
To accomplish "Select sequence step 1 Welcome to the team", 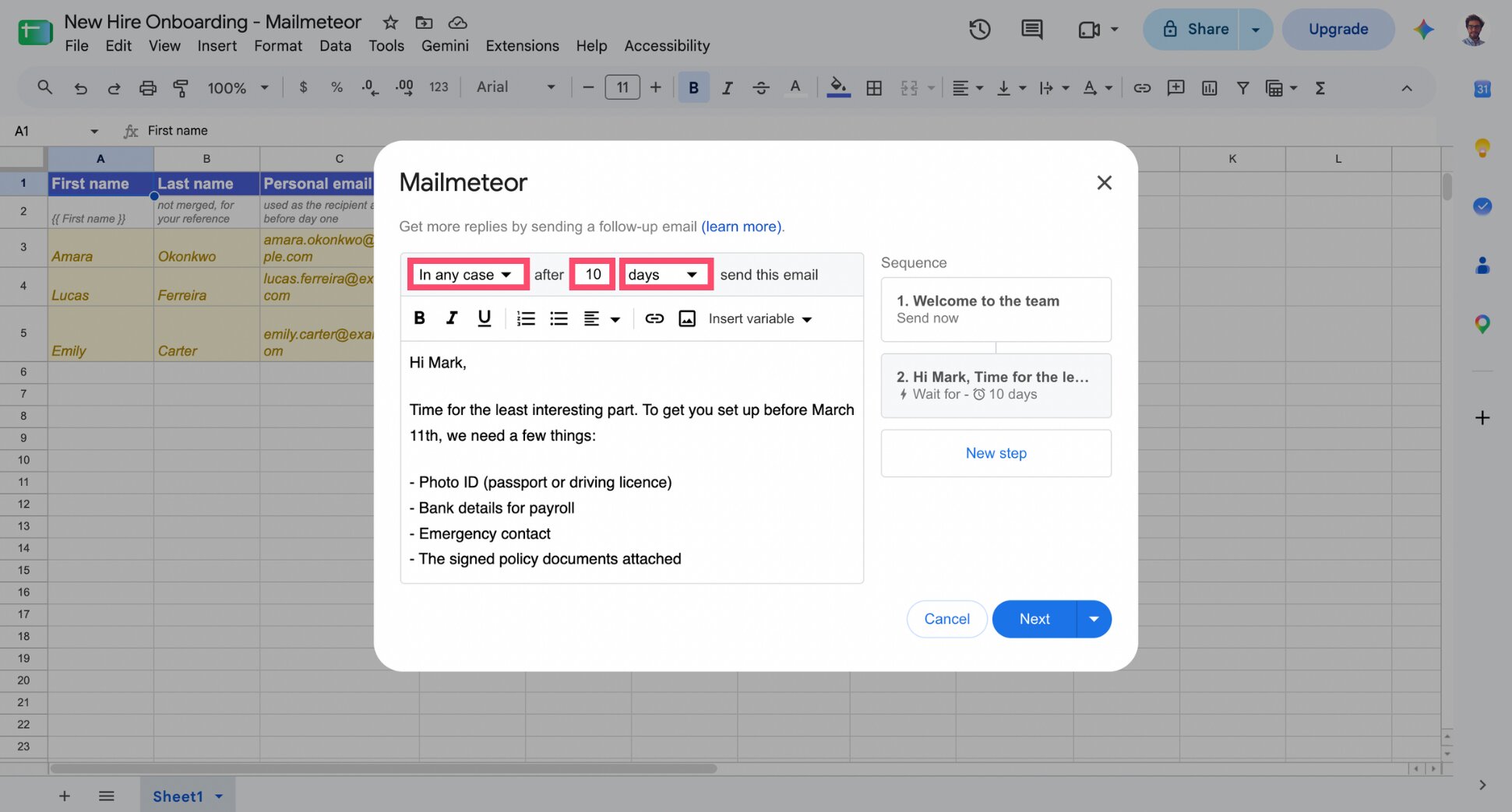I will (x=996, y=309).
